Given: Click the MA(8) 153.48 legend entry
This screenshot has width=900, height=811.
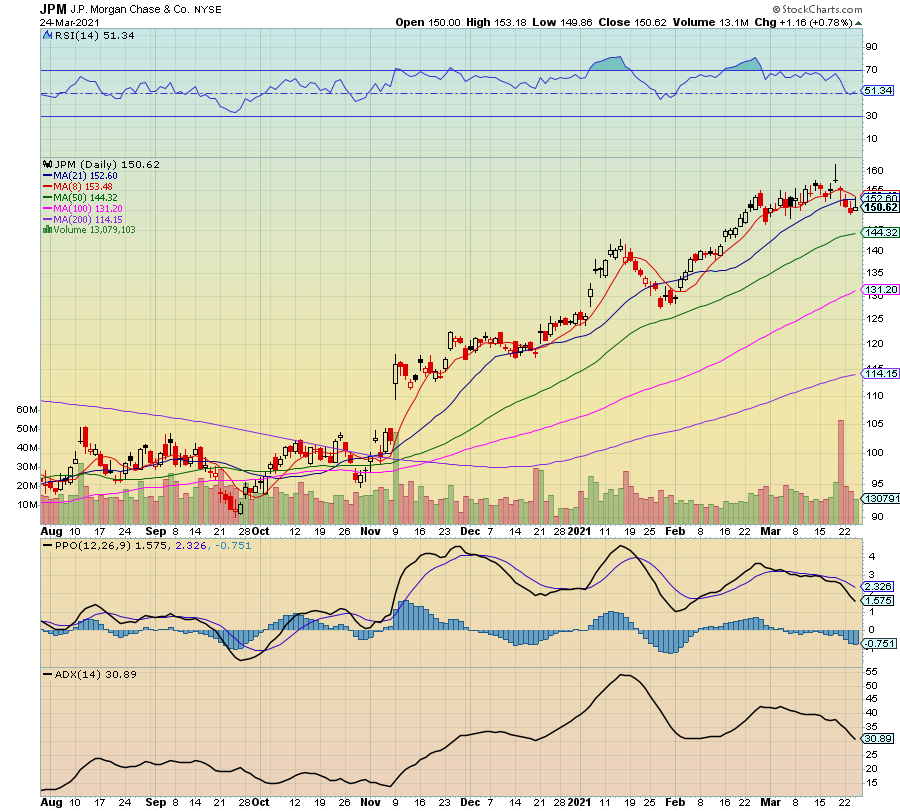Looking at the screenshot, I should tap(77, 187).
